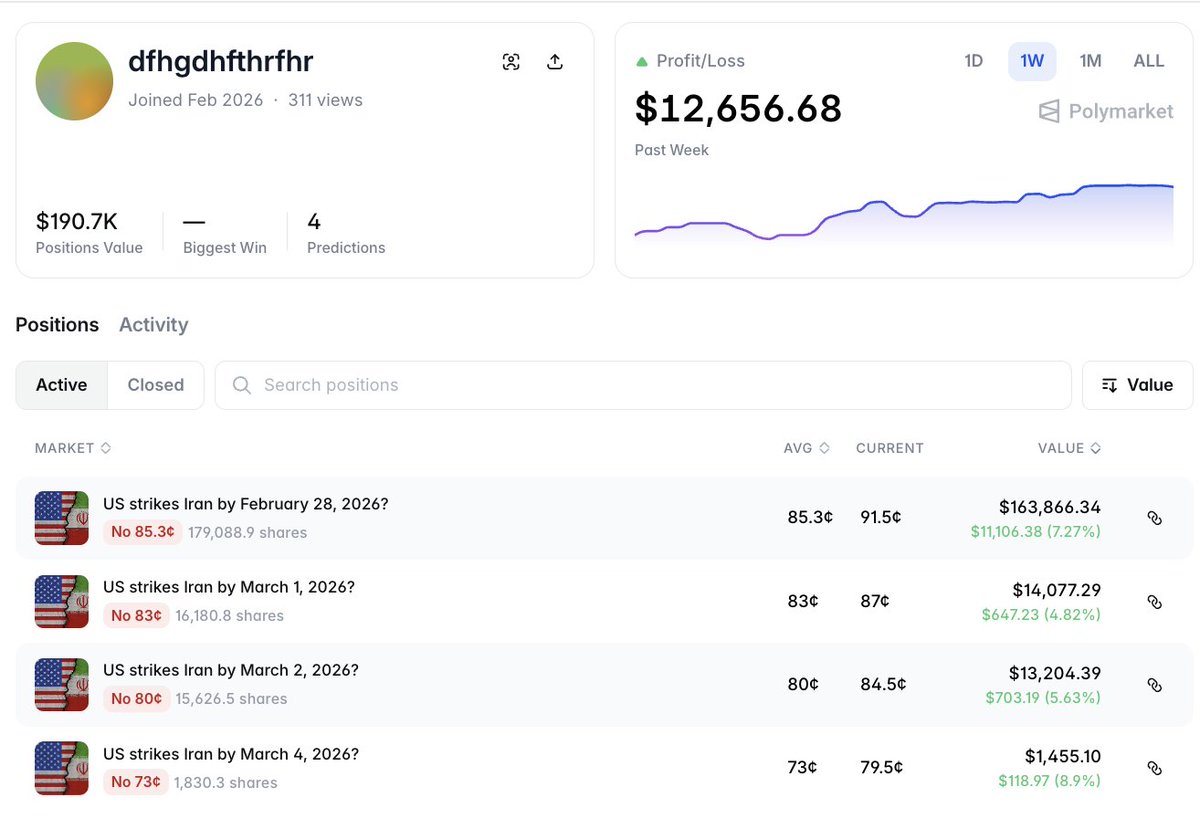Open 'US strikes Iran by February 28, 2026?' market
The image size is (1200, 829).
(x=246, y=504)
